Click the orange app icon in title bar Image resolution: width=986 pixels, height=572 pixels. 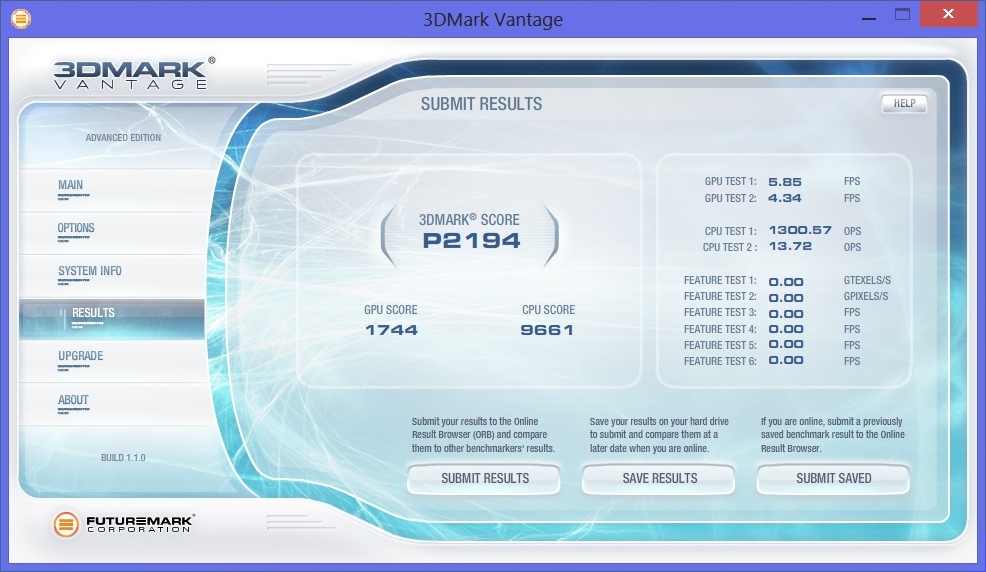click(x=21, y=19)
